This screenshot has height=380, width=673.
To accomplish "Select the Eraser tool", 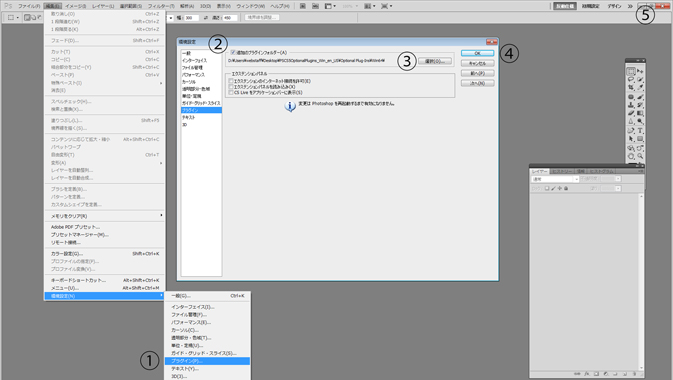I will tap(631, 113).
